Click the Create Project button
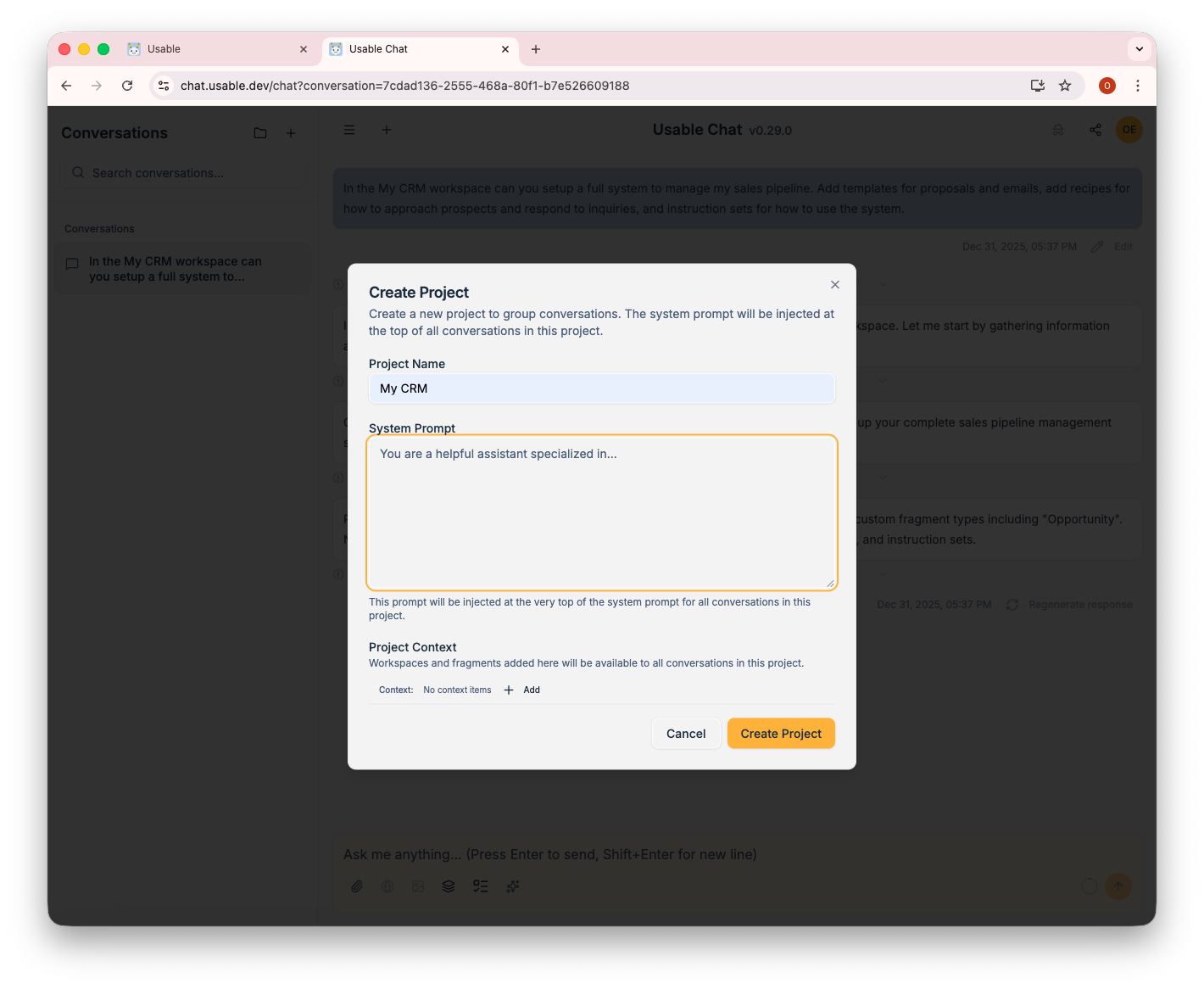 point(780,733)
